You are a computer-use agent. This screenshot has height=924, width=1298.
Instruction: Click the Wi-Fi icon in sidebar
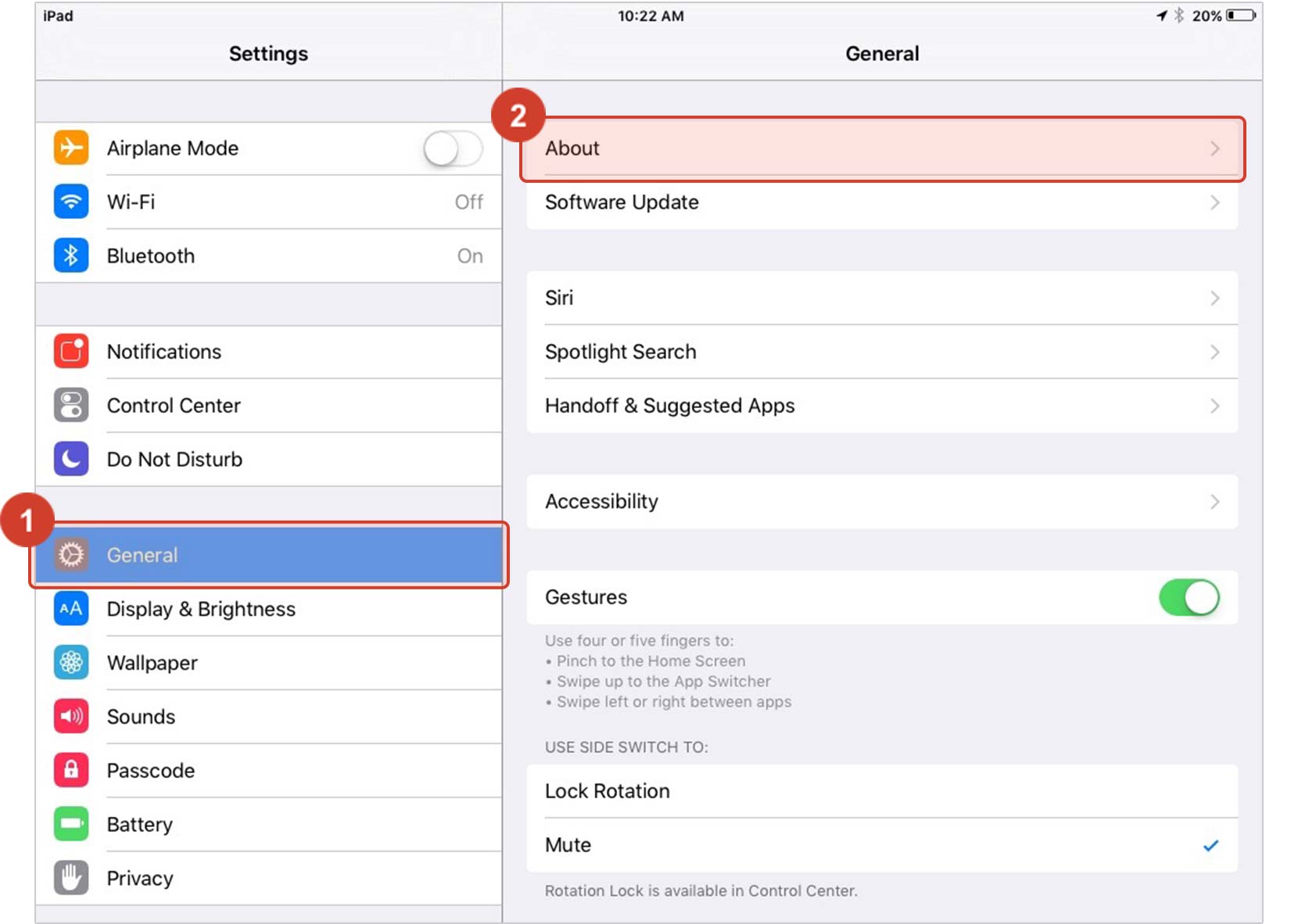click(70, 202)
